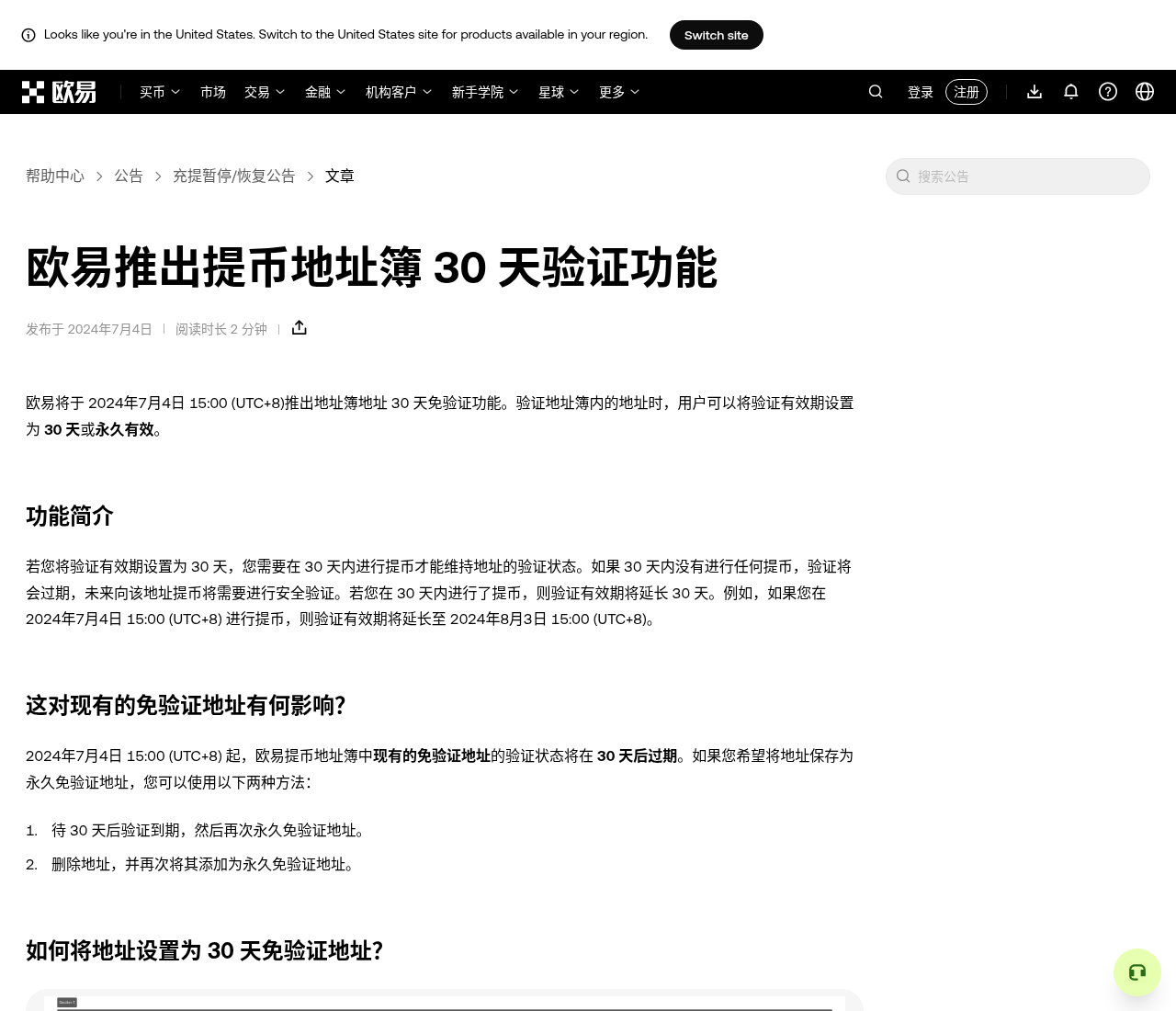Click the 如何将地址设置为 30 天免验证地址? heading
Image resolution: width=1176 pixels, height=1011 pixels.
pos(204,950)
